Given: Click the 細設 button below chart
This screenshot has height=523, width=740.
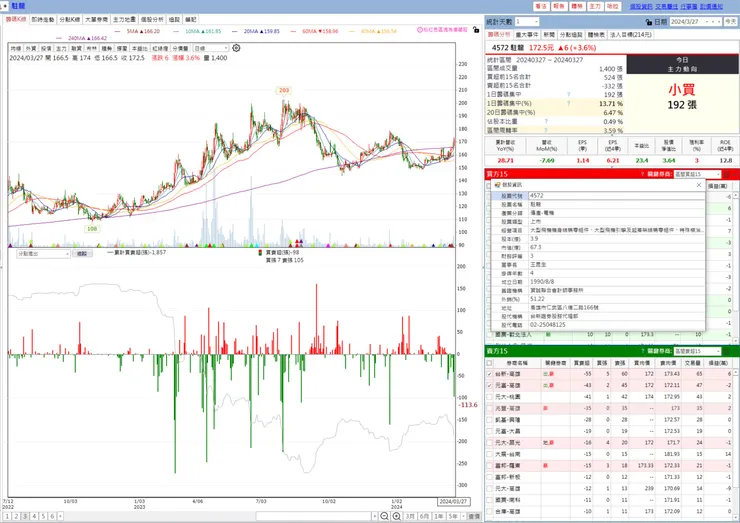Looking at the screenshot, I should 82,254.
